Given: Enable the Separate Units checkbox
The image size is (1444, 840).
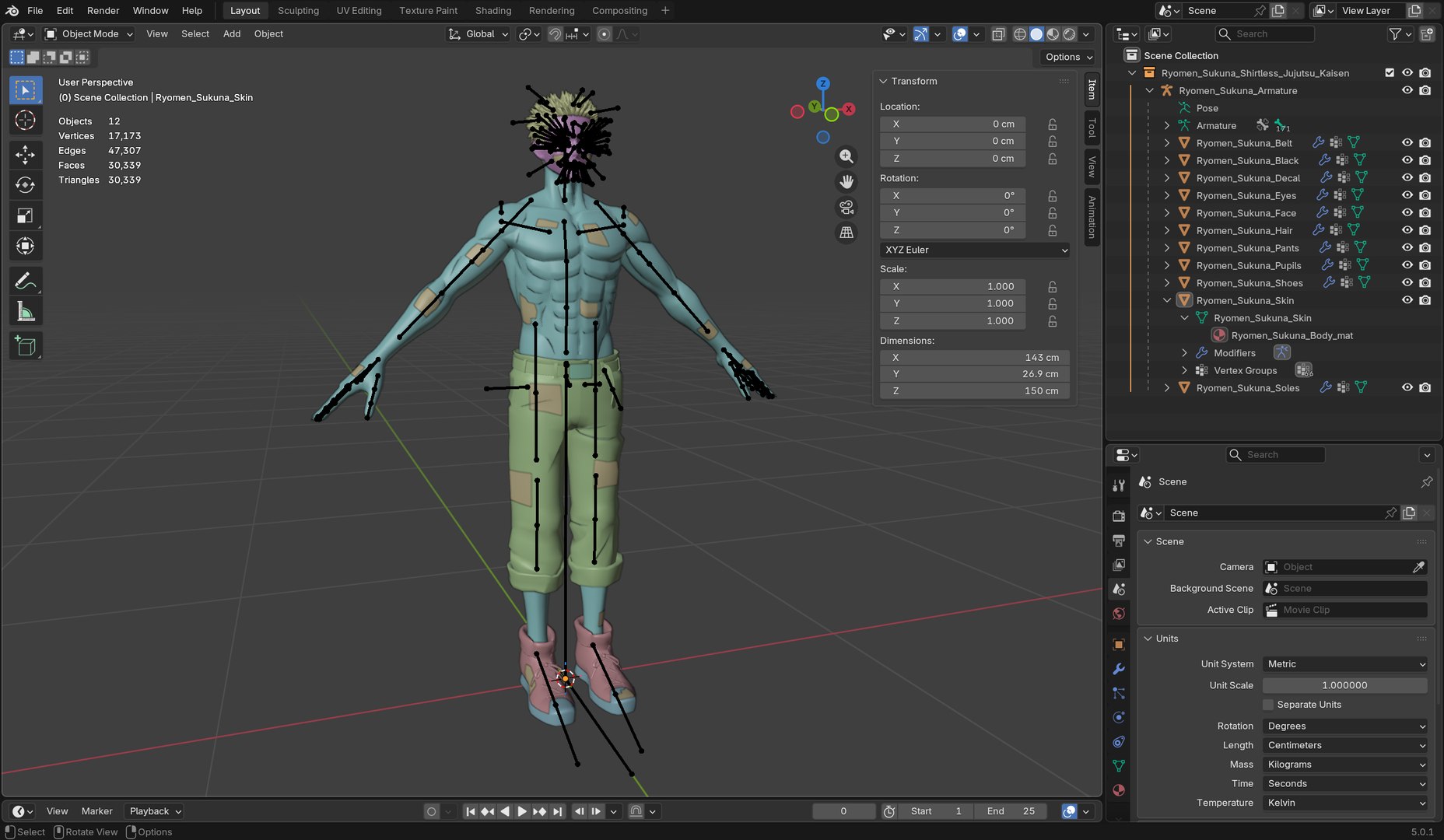Looking at the screenshot, I should (1268, 705).
